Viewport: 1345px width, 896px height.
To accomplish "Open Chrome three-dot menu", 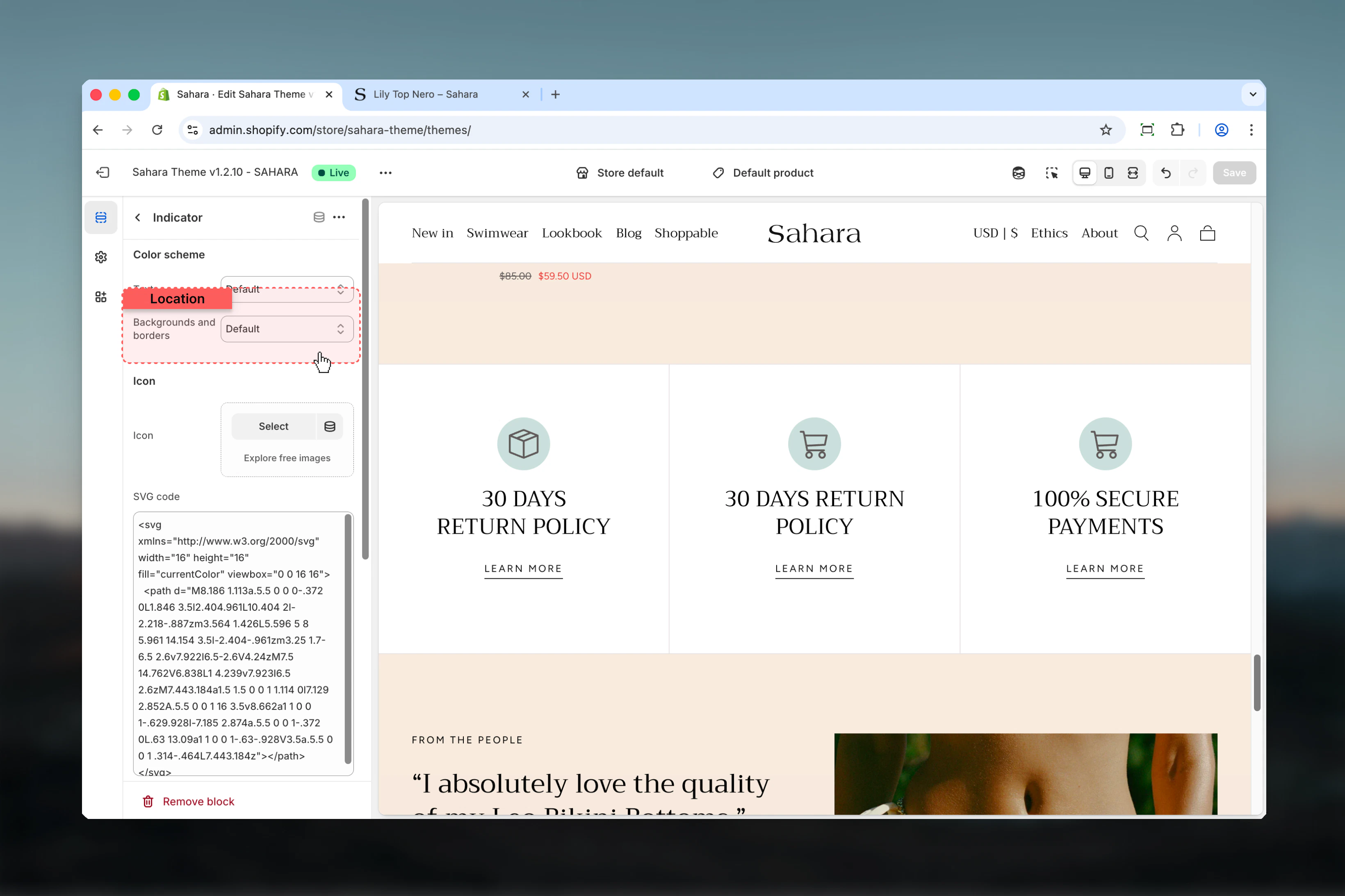I will click(1251, 130).
